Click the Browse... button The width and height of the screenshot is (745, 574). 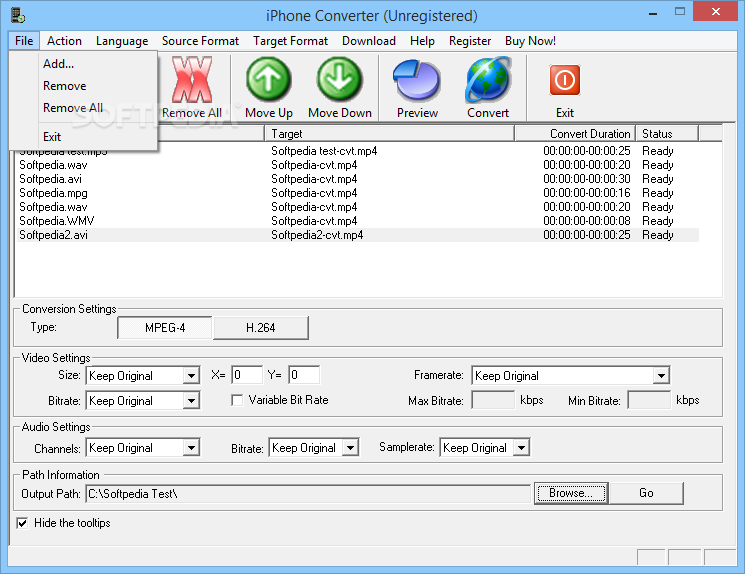pos(571,493)
